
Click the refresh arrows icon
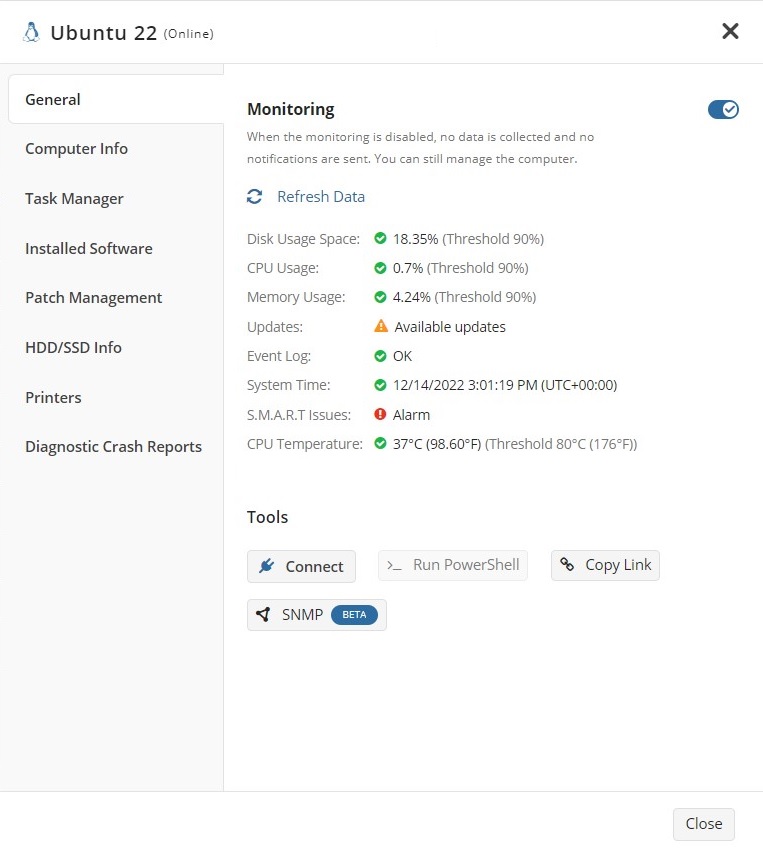click(x=254, y=197)
